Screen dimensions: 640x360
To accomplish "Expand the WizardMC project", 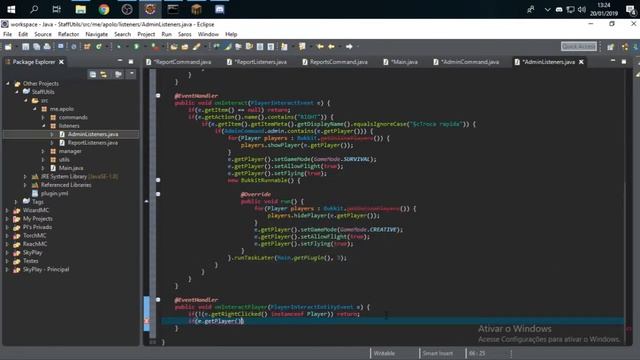I will tap(7, 211).
